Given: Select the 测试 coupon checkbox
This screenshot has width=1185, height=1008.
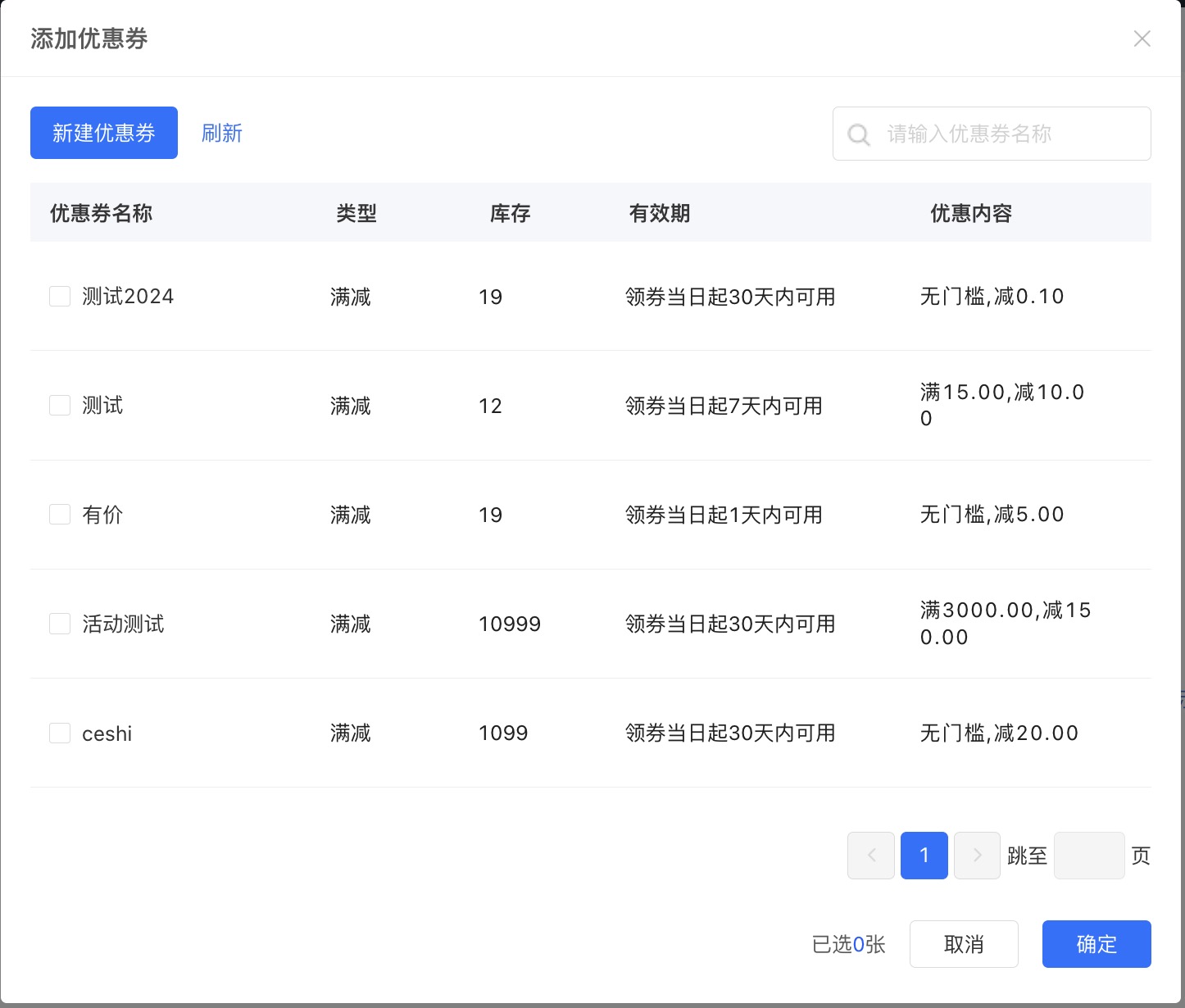Looking at the screenshot, I should coord(60,406).
